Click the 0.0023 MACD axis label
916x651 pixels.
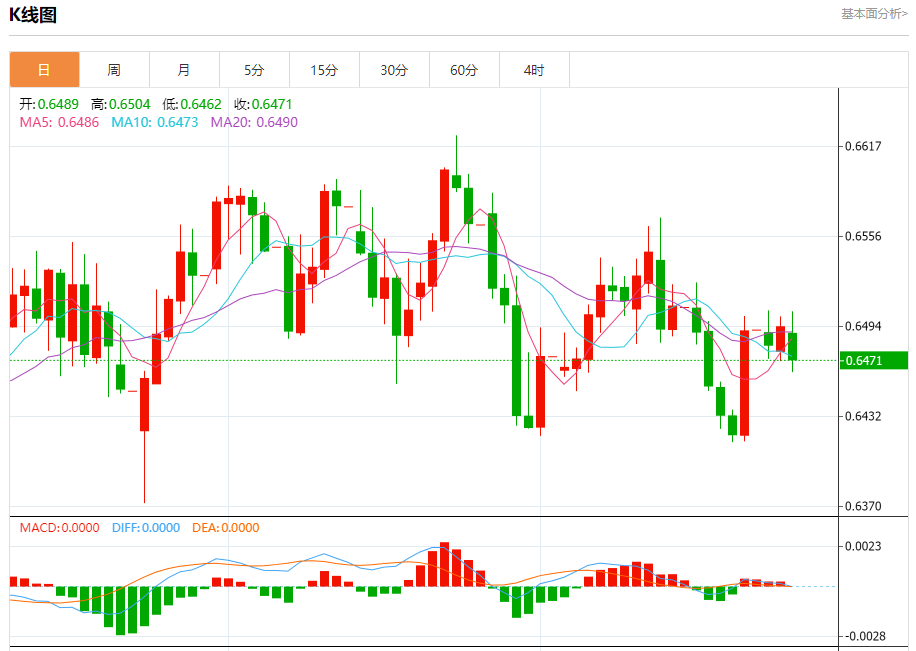pyautogui.click(x=863, y=546)
